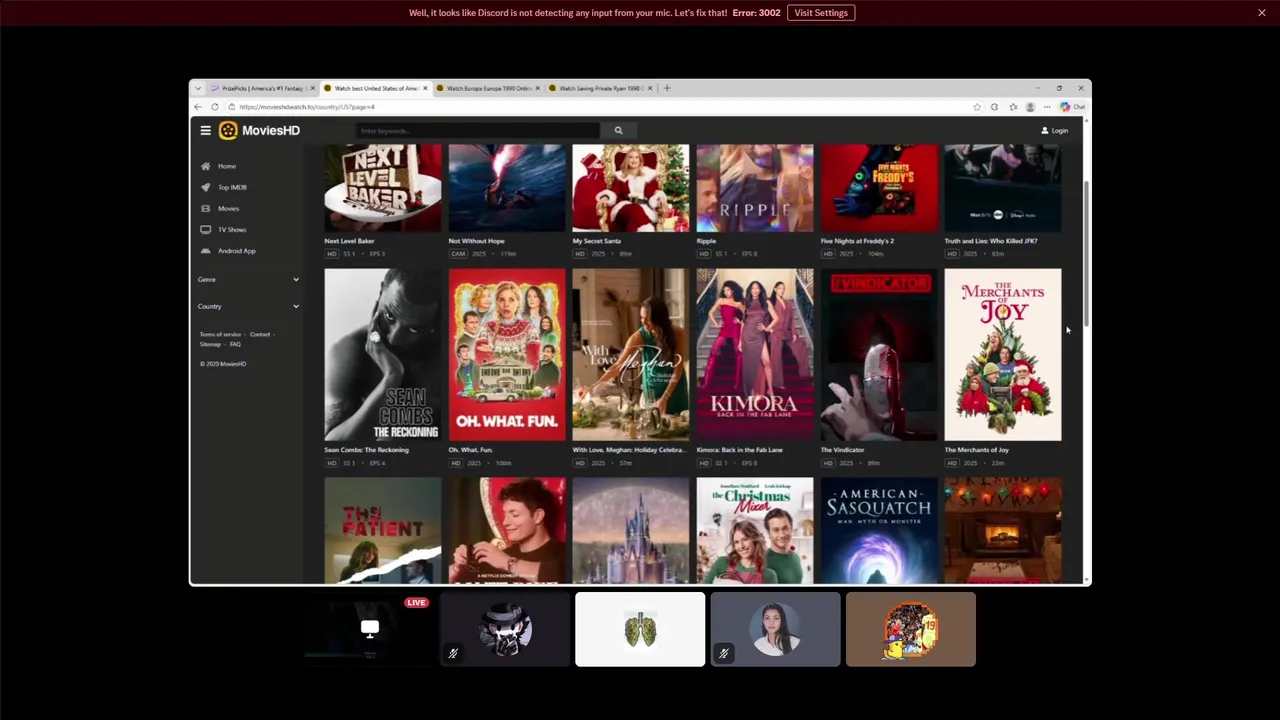This screenshot has width=1280, height=720.
Task: Open the browser tab search chevron
Action: (x=198, y=88)
